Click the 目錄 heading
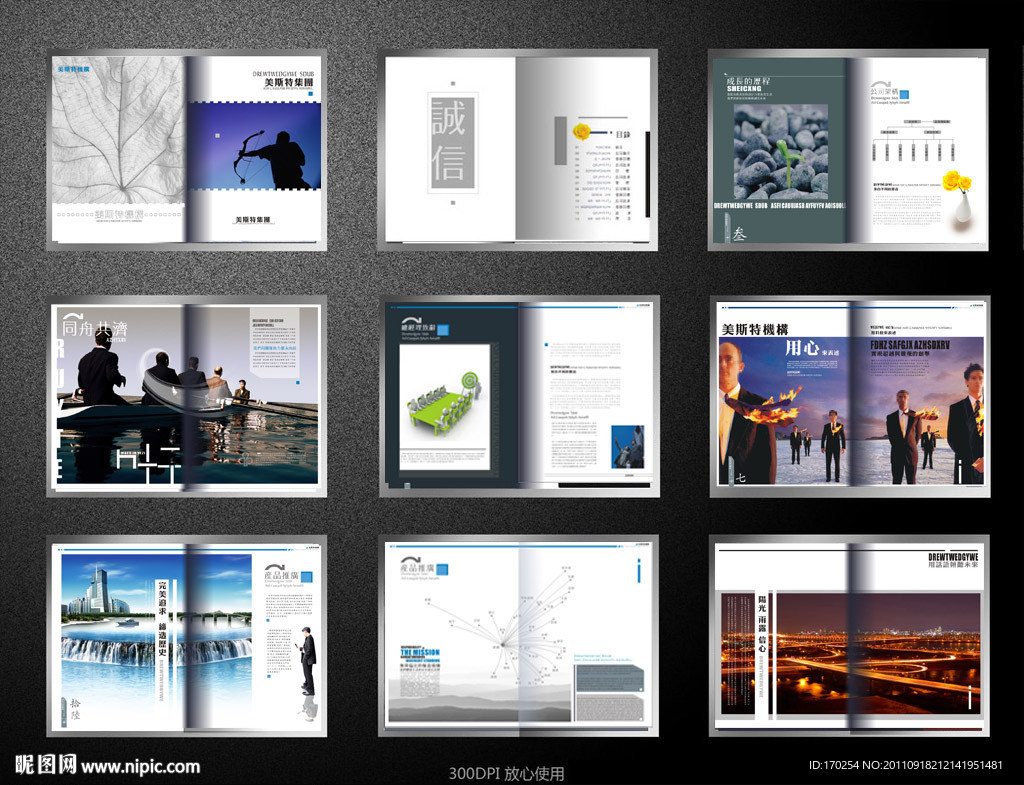Viewport: 1024px width, 785px height. (x=623, y=135)
